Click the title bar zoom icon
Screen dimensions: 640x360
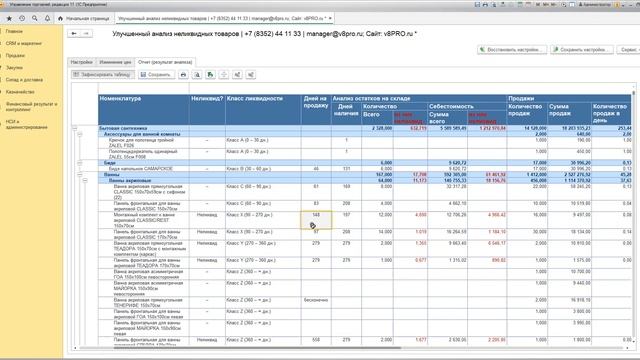pyautogui.click(x=564, y=4)
